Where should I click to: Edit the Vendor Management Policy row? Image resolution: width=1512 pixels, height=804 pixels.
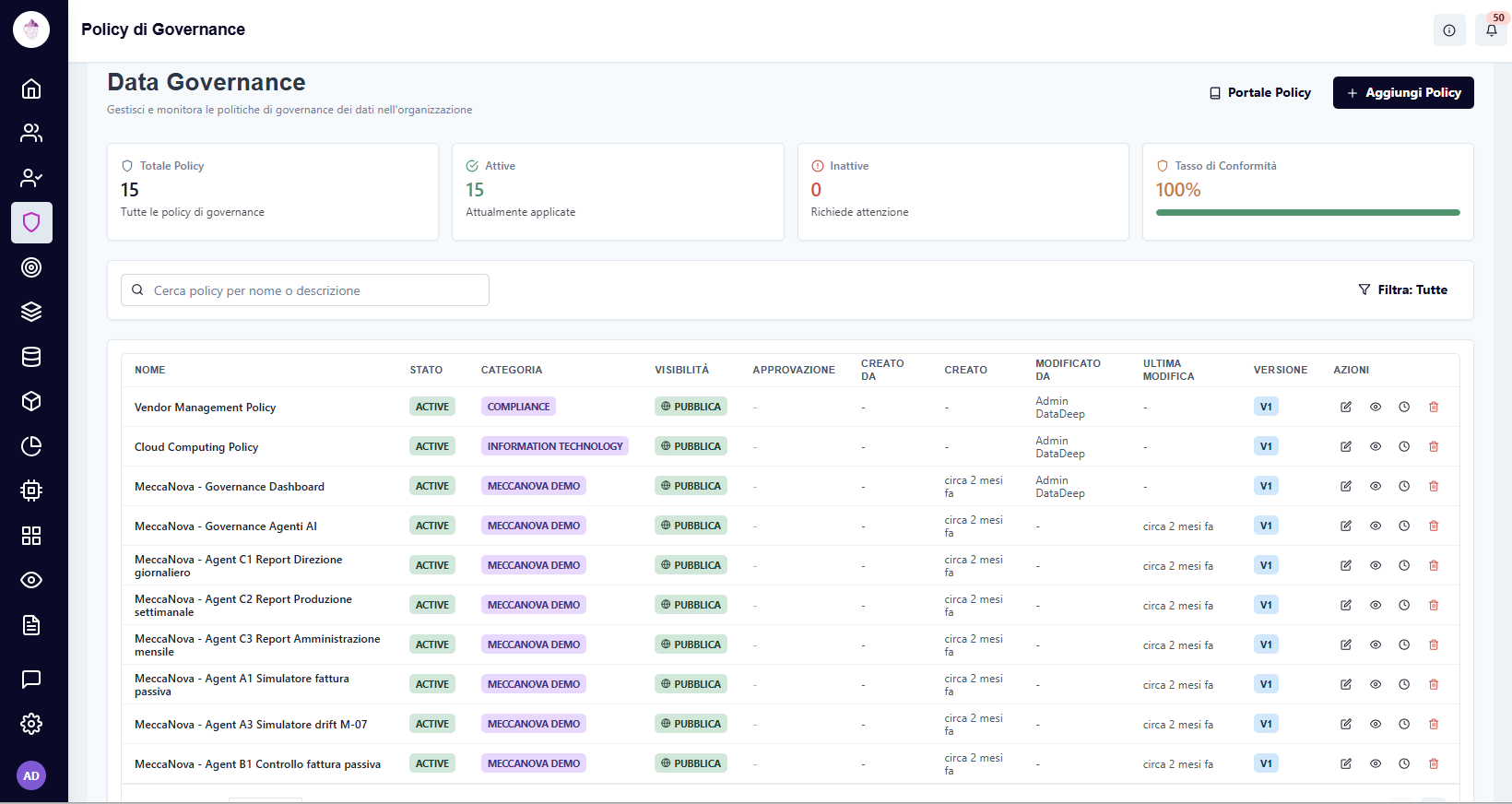point(1346,407)
